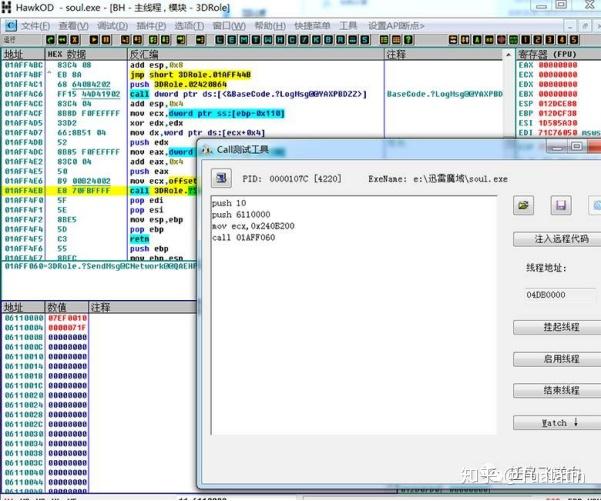Click the 挂起线程 button

(557, 327)
